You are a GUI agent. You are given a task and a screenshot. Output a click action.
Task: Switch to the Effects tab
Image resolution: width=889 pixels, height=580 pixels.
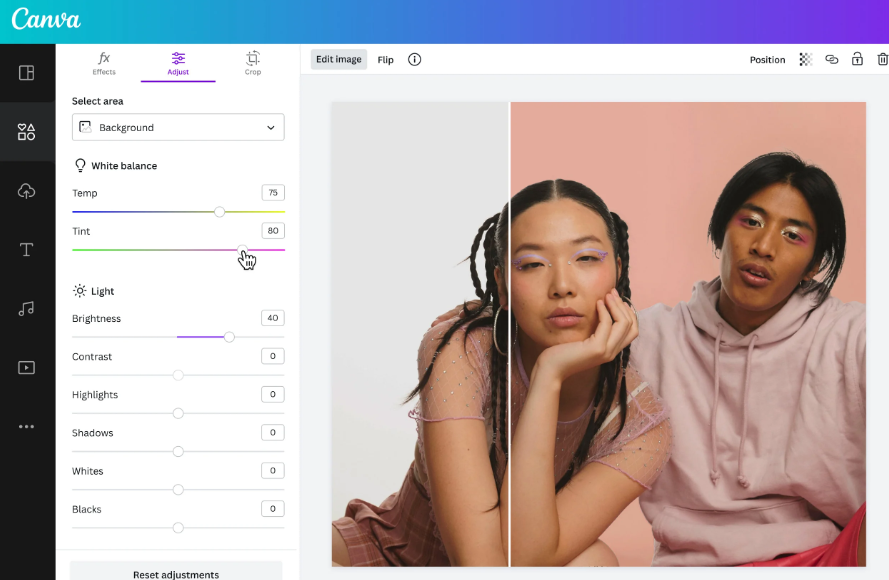[x=103, y=64]
